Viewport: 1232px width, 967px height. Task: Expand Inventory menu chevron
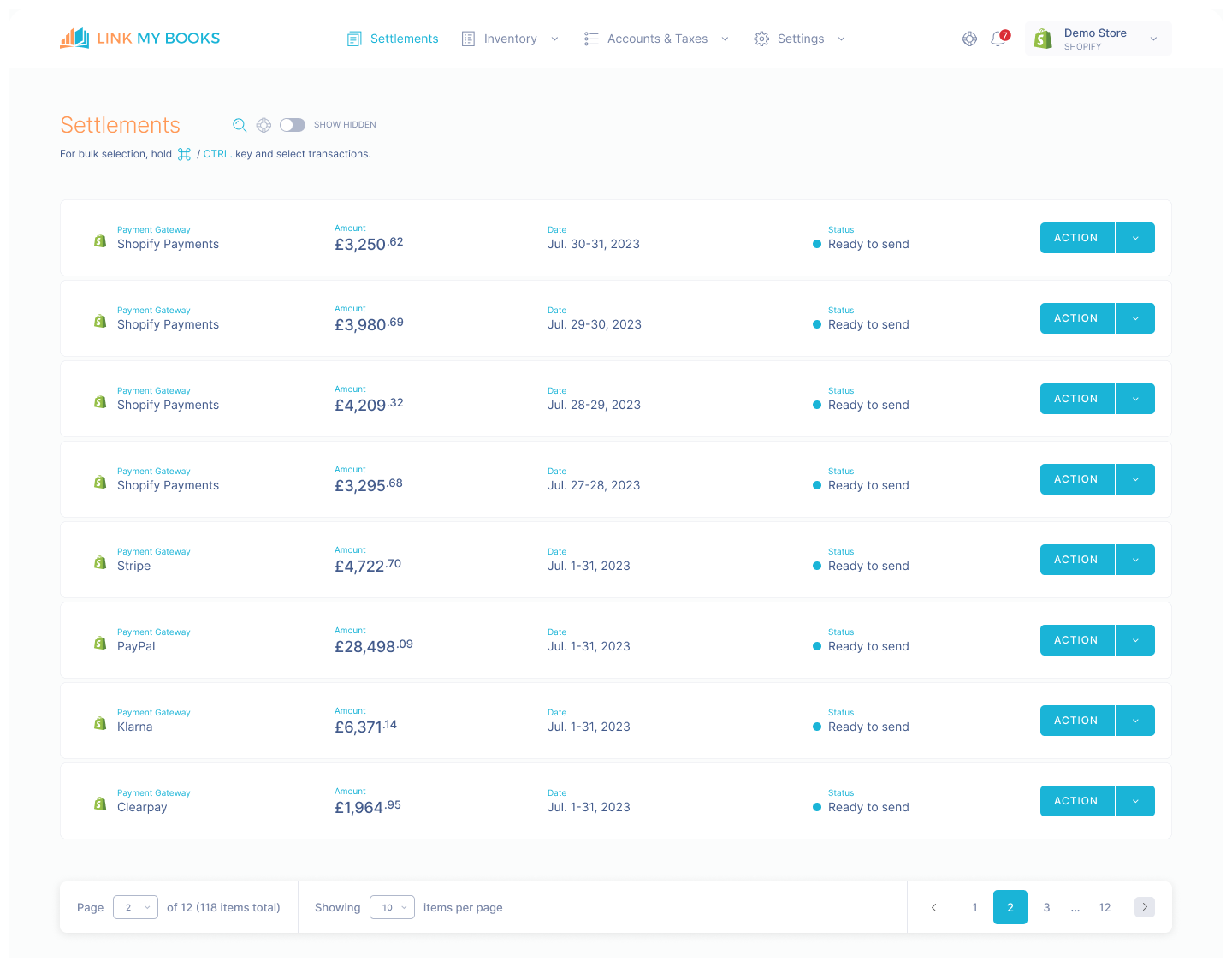(554, 39)
